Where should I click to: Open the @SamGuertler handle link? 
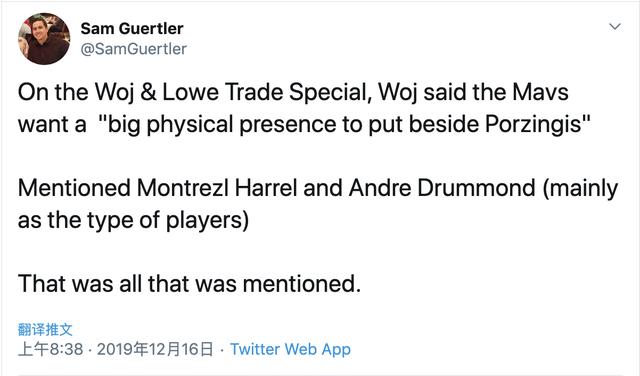pyautogui.click(x=133, y=49)
